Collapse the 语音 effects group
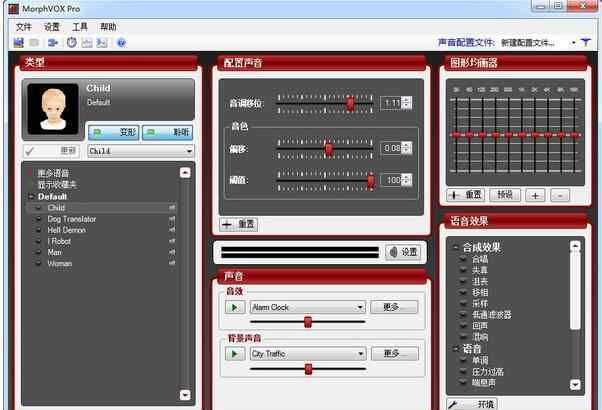 pos(456,349)
